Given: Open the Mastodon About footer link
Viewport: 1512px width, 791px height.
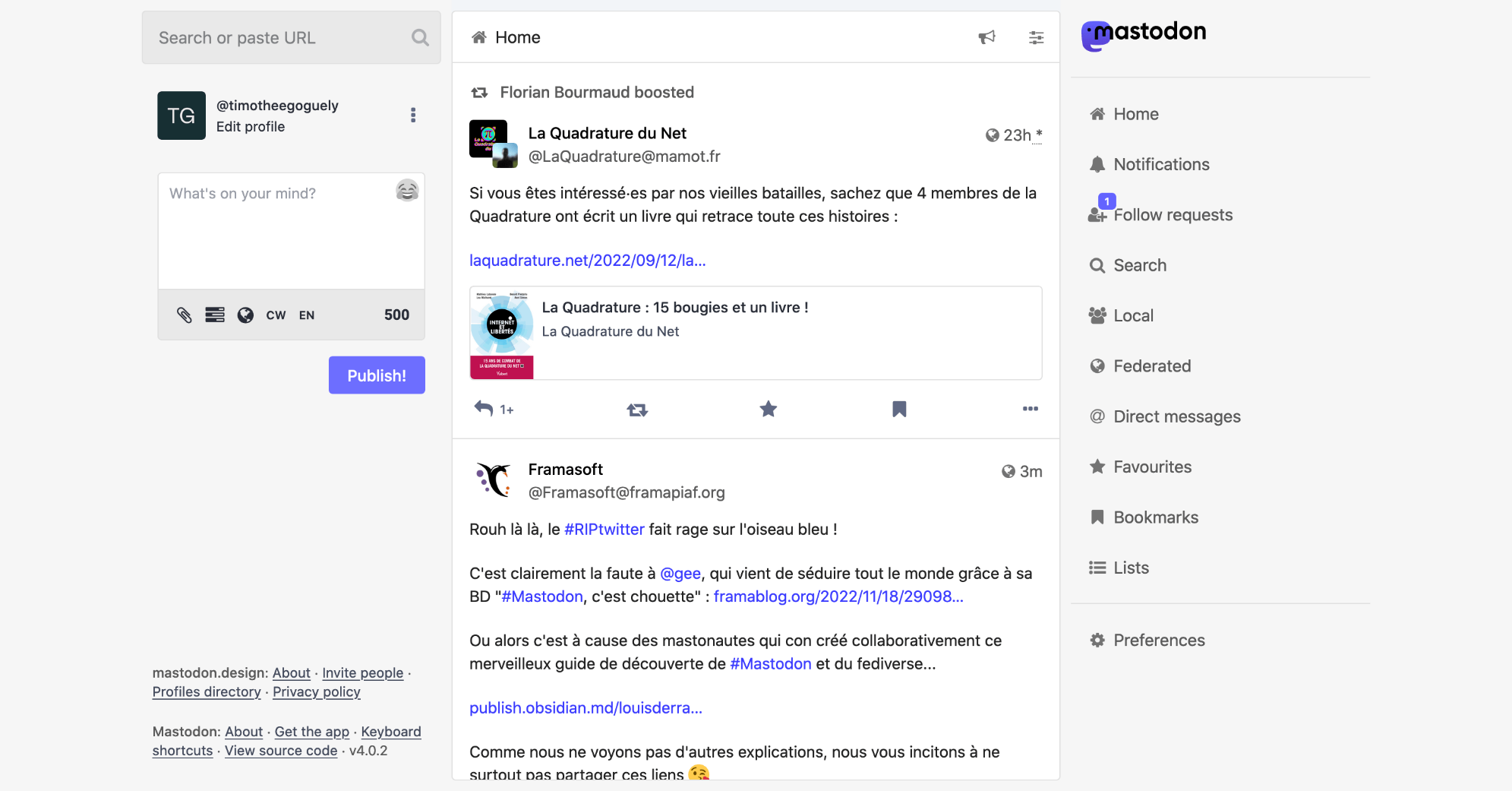Looking at the screenshot, I should tap(244, 731).
